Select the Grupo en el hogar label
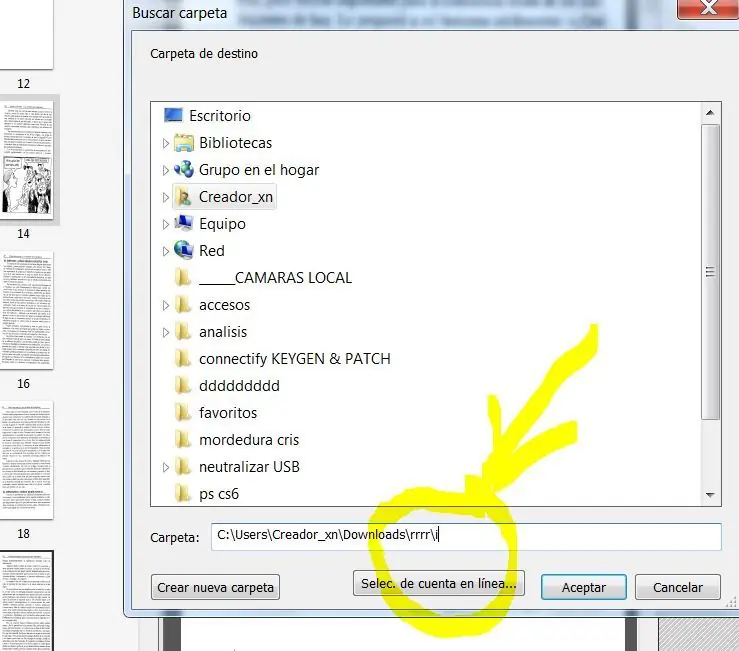Screen dimensions: 739x651 [259, 170]
